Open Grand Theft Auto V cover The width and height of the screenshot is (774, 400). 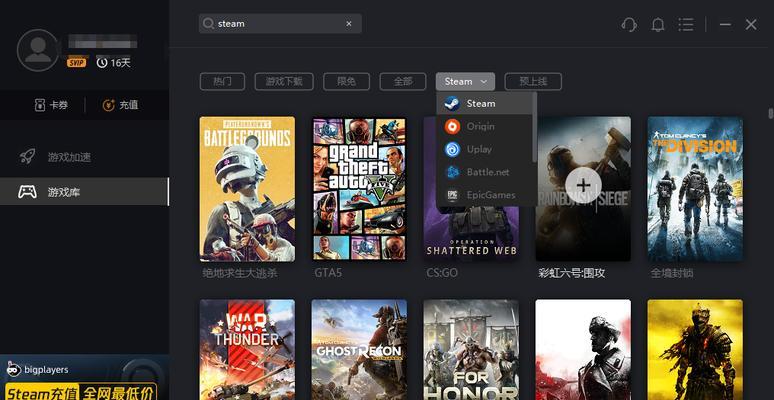pos(359,189)
